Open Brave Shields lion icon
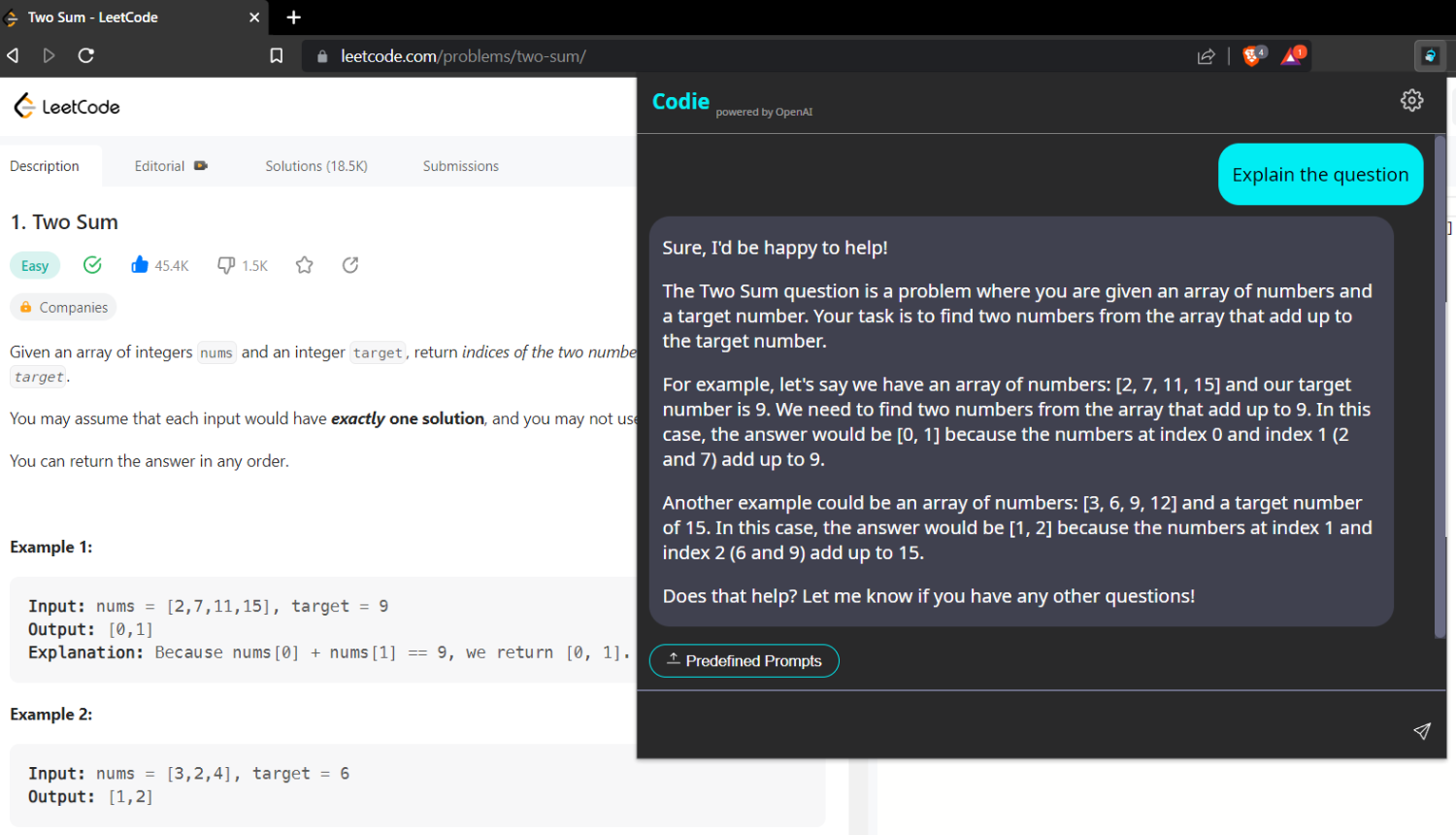This screenshot has width=1456, height=835. (1253, 55)
